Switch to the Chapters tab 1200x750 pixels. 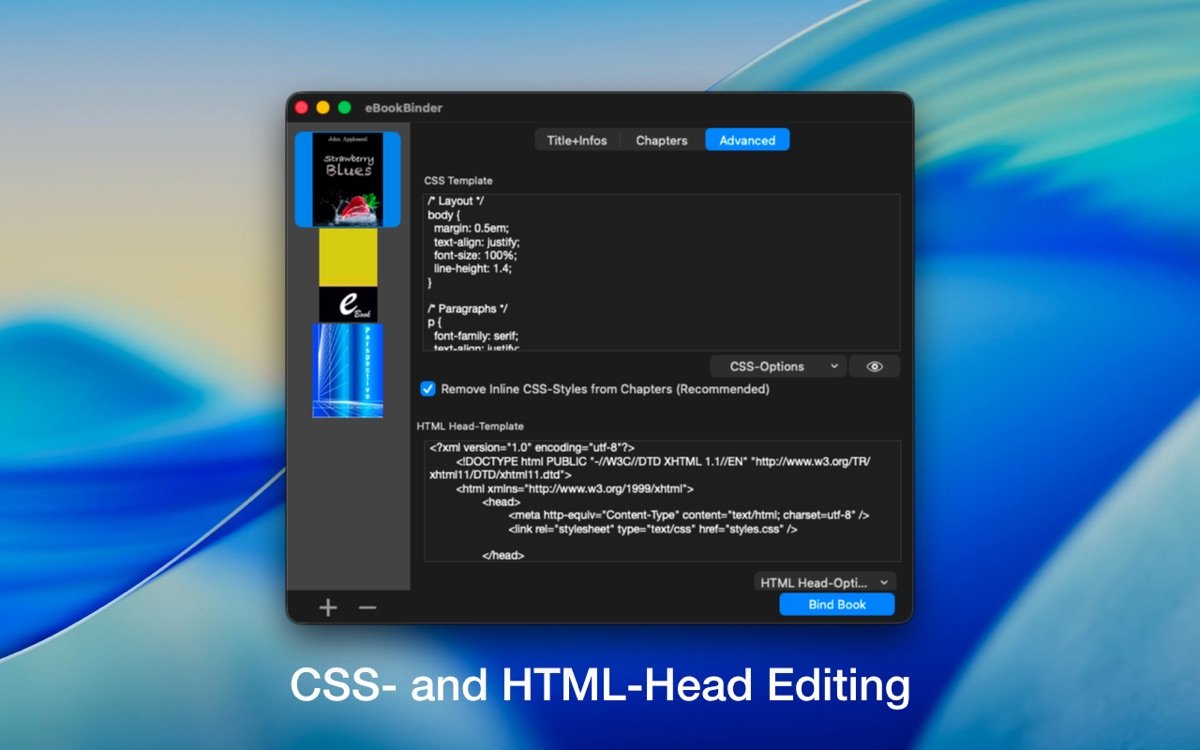point(662,140)
